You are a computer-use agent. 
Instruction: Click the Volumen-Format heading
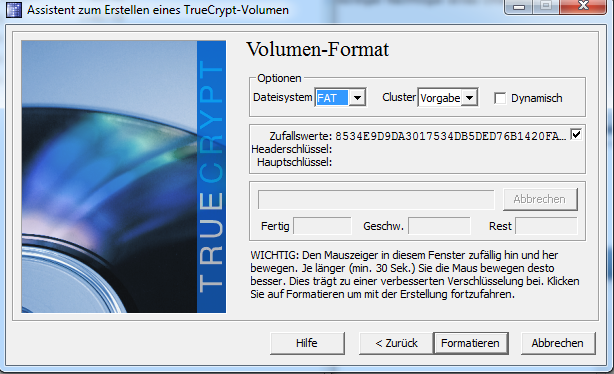point(318,49)
